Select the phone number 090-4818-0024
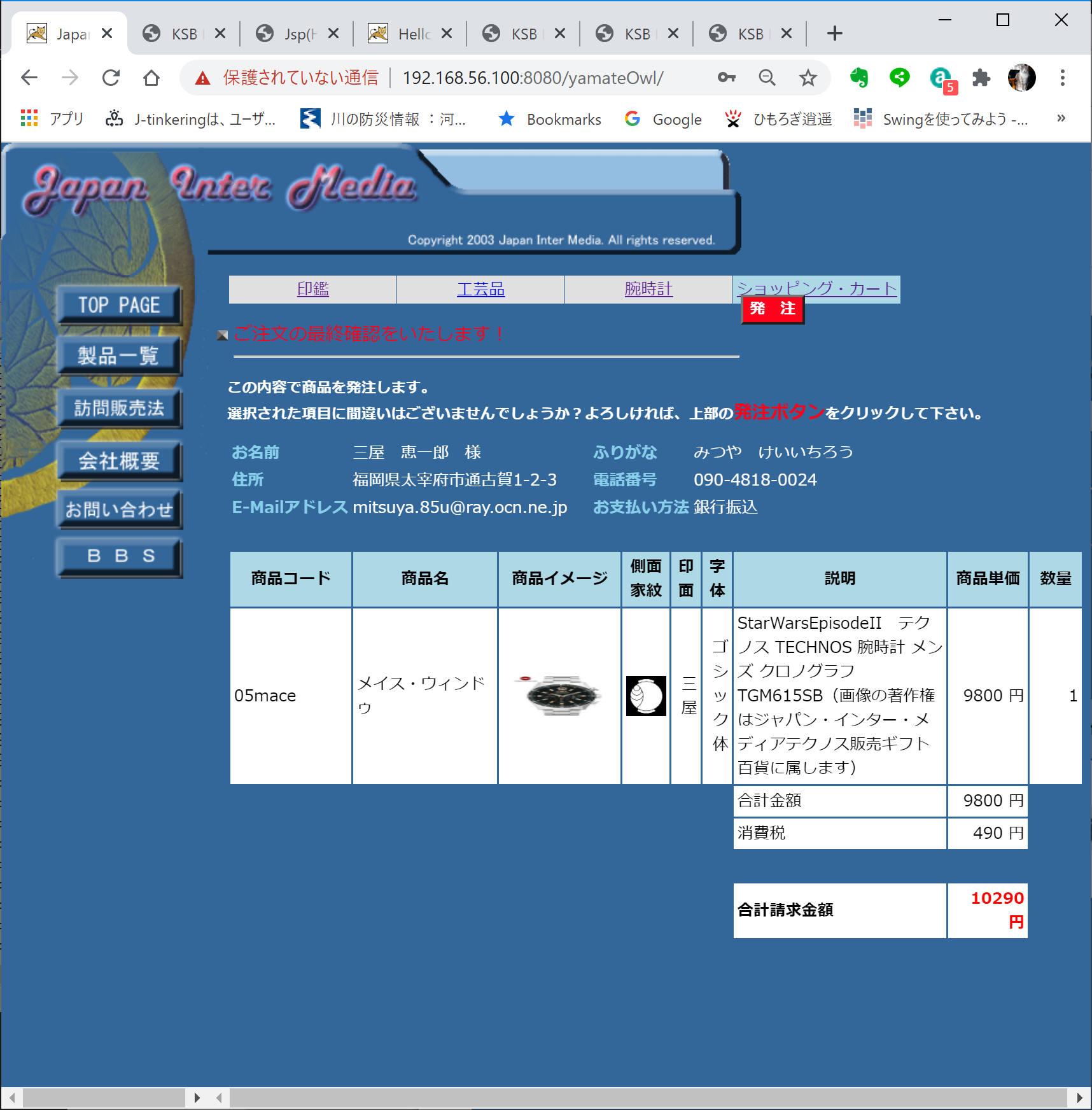 (755, 480)
